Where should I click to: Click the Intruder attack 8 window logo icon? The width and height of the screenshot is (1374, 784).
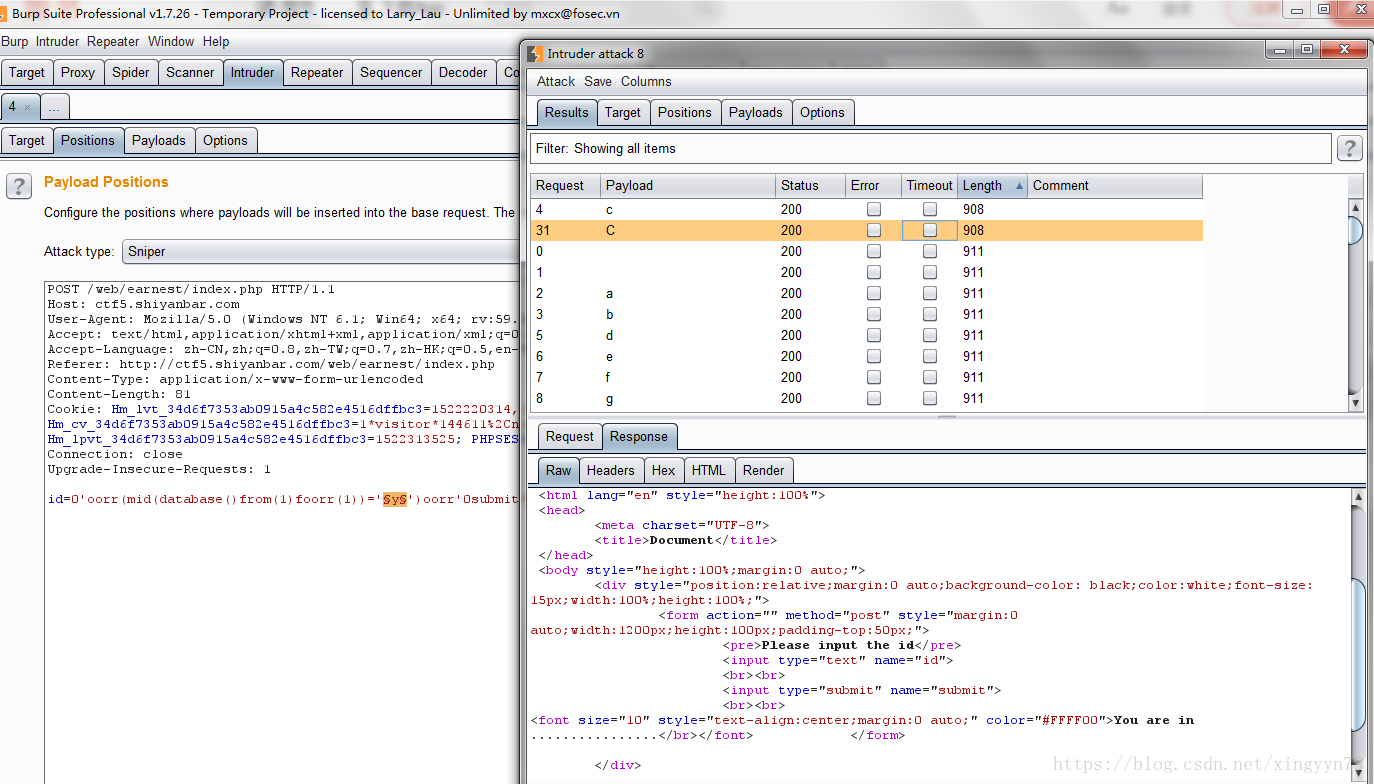536,53
